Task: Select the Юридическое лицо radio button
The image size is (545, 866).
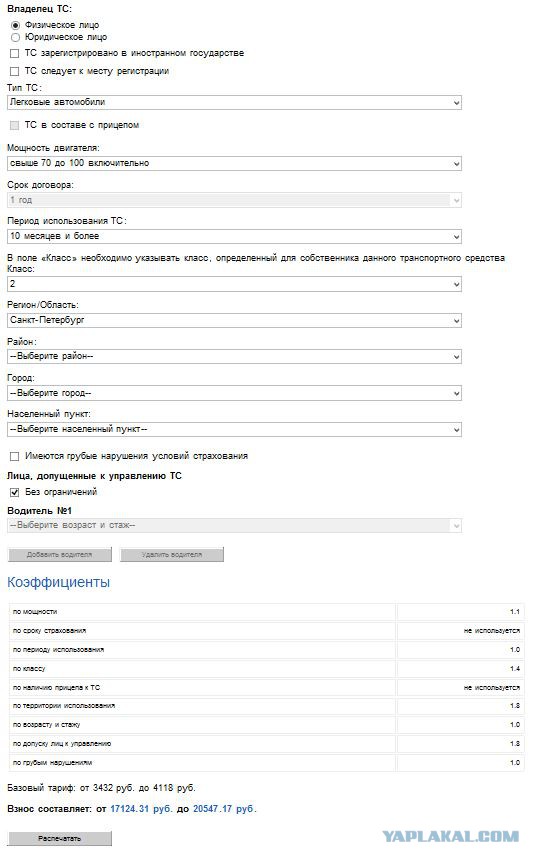Action: click(x=15, y=37)
